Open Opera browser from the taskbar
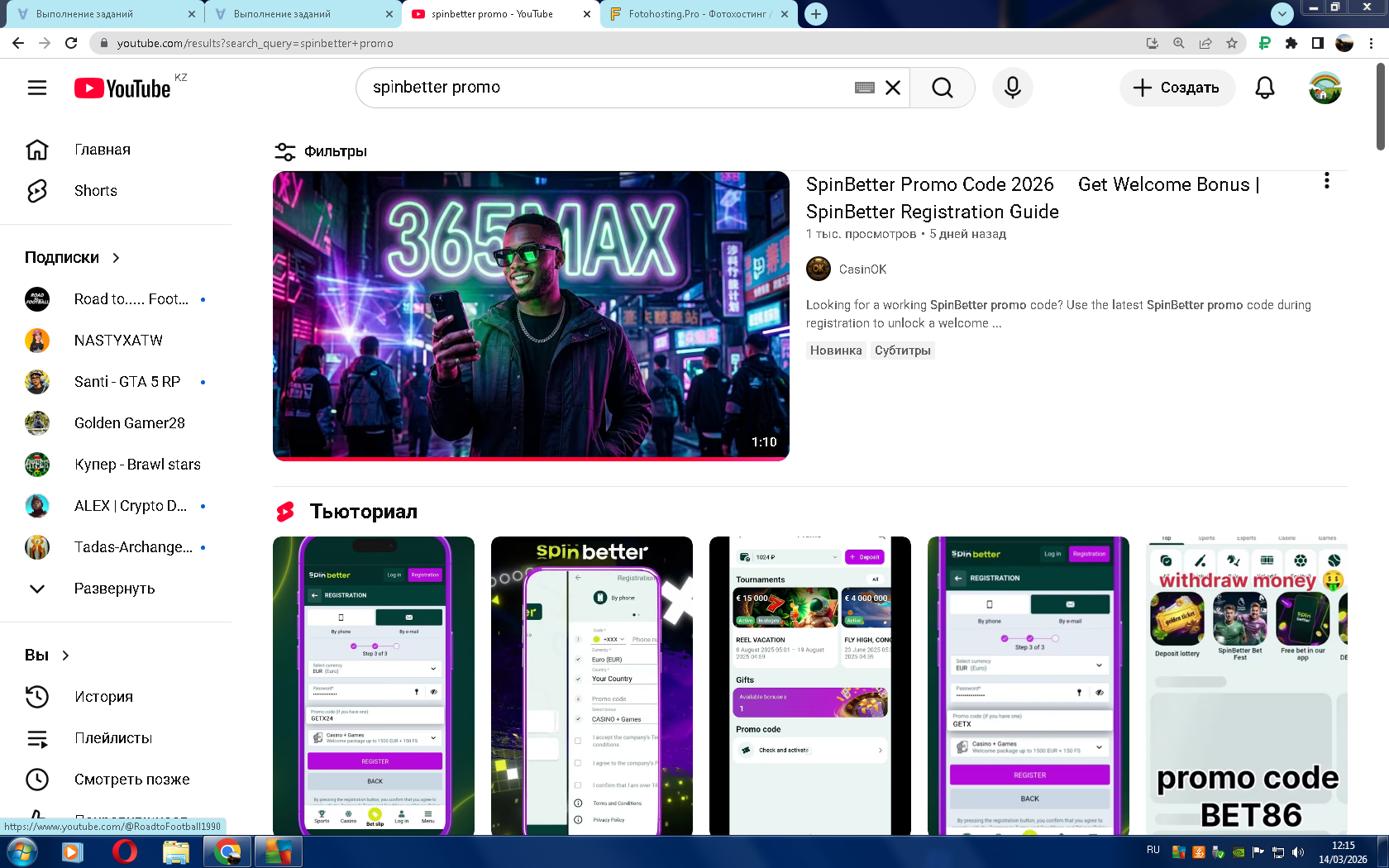The image size is (1389, 868). 124,851
